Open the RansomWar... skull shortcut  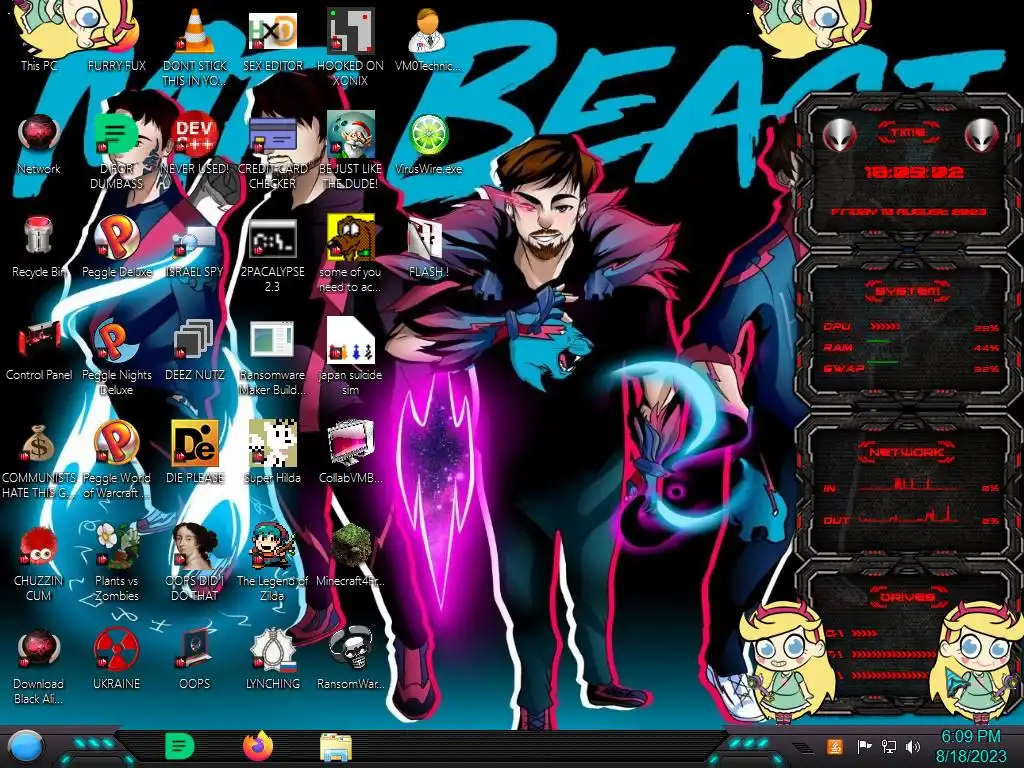tap(351, 658)
